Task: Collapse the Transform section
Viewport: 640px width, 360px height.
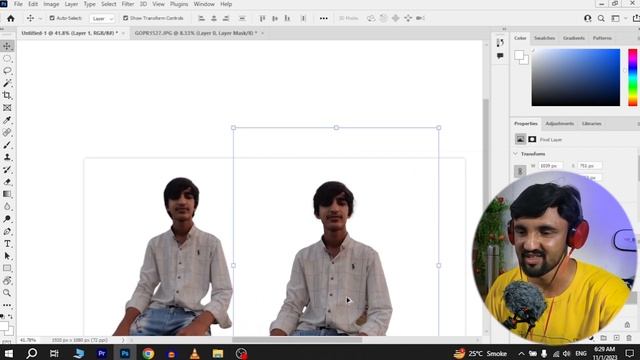Action: 516,154
